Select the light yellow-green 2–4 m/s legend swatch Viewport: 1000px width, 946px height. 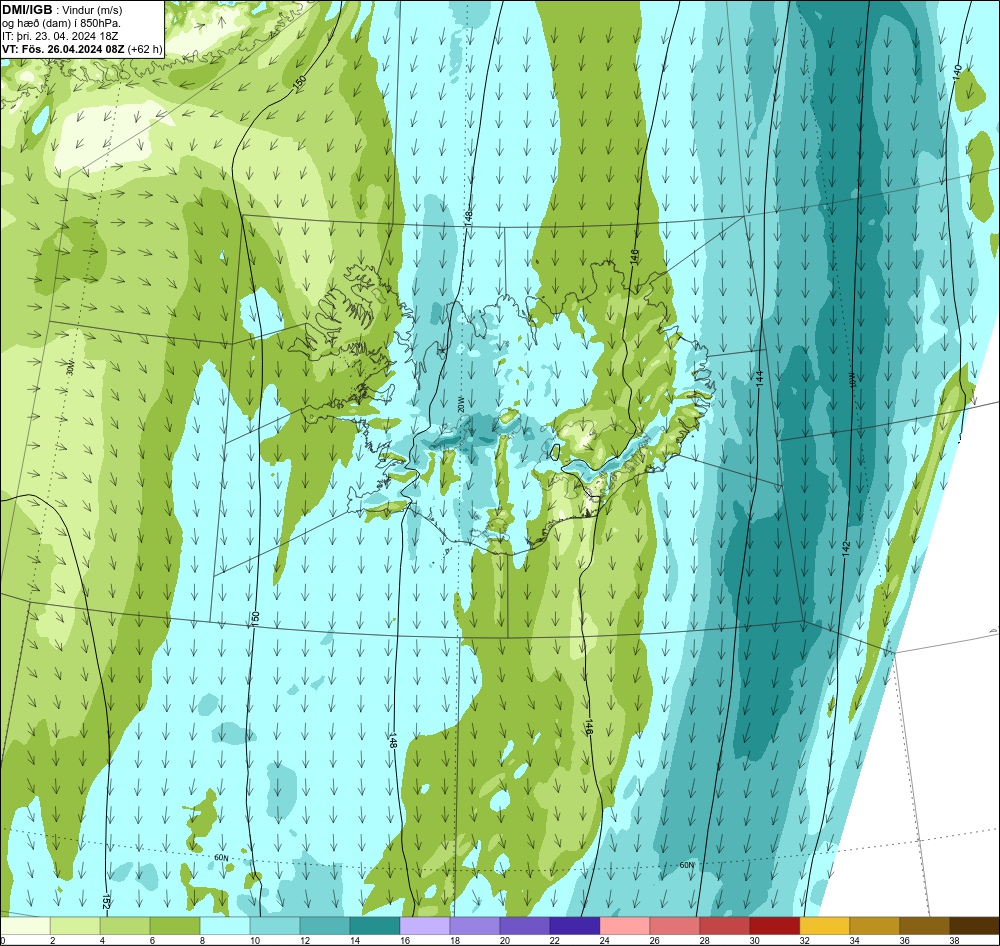point(75,926)
